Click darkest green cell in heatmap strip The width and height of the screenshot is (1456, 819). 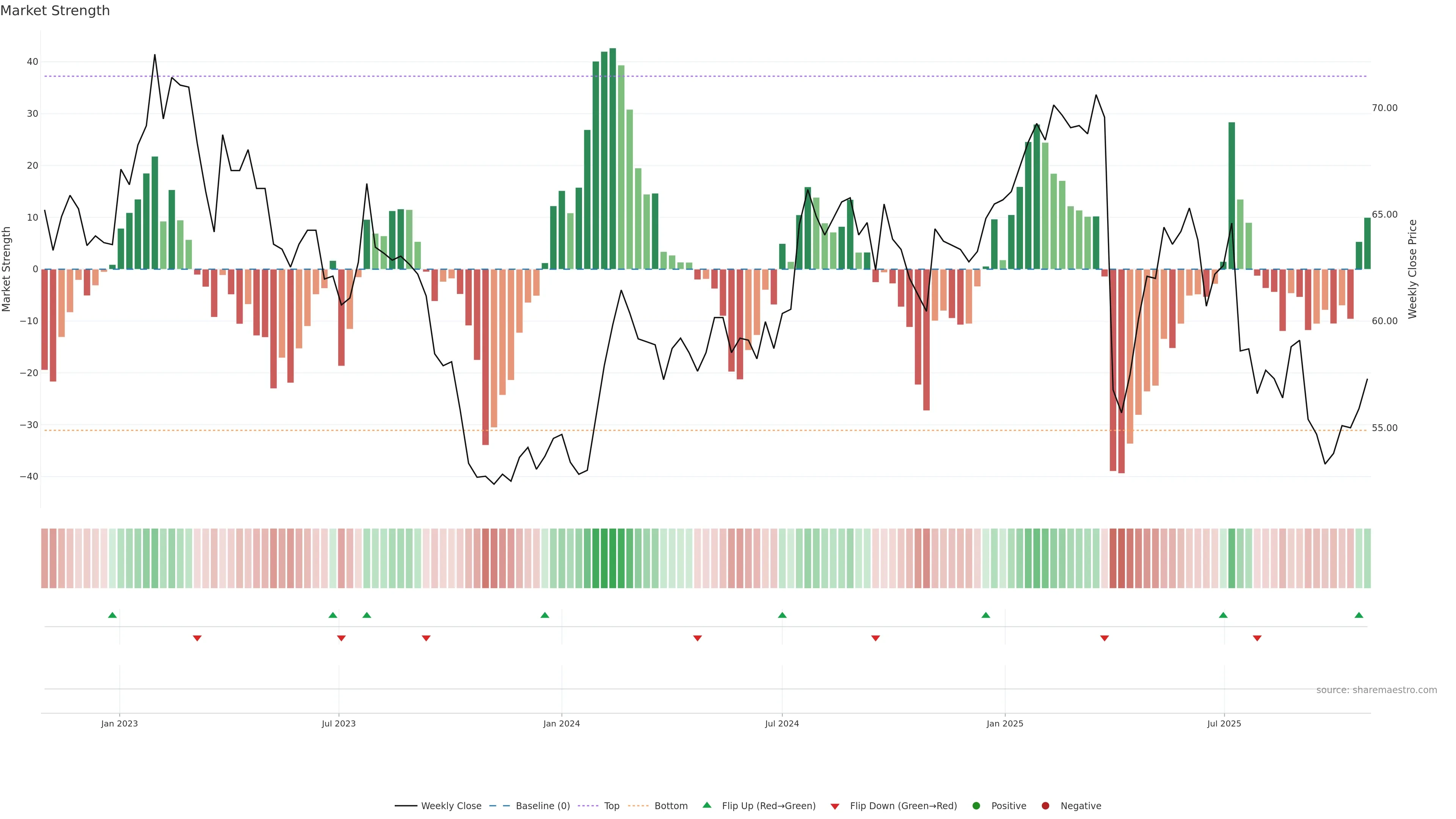613,559
